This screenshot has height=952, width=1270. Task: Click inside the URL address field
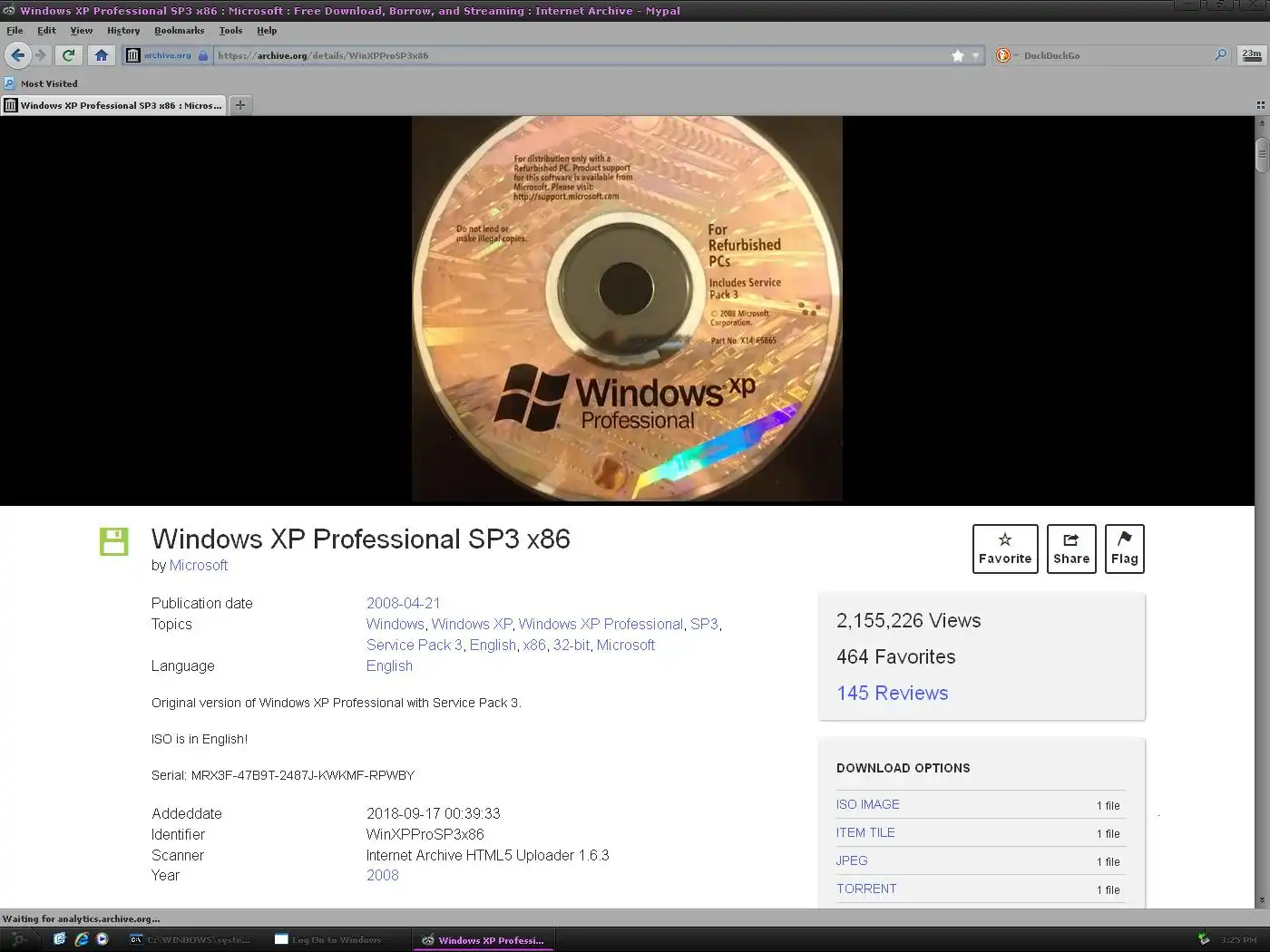tap(581, 55)
